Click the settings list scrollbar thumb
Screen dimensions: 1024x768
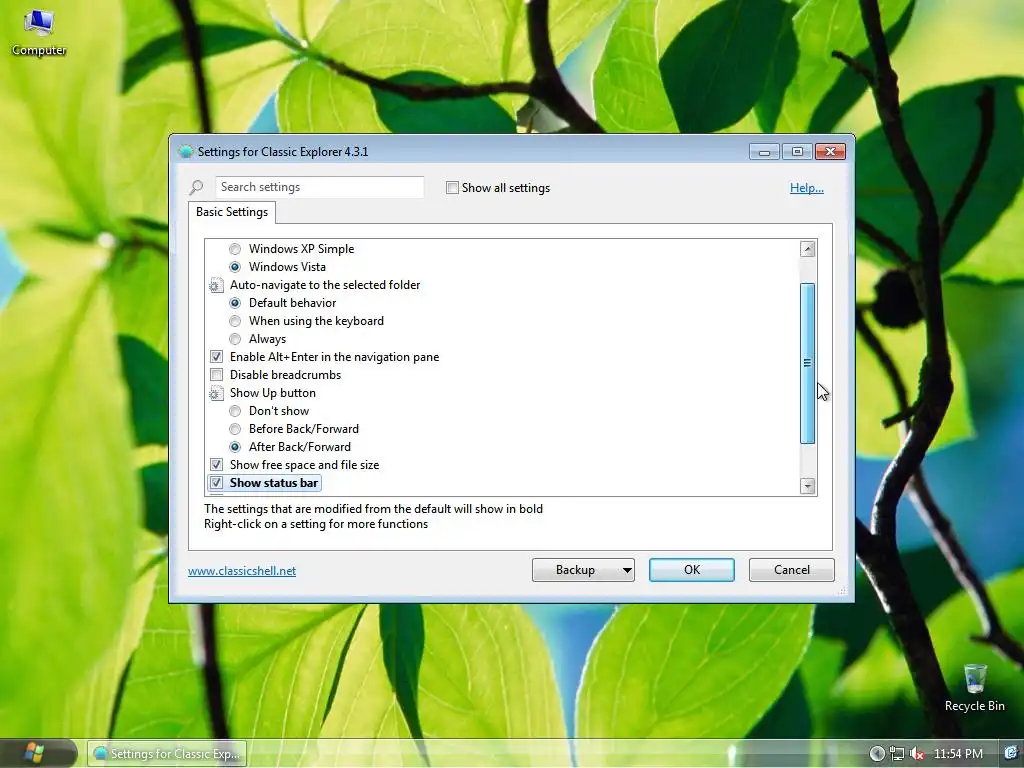pyautogui.click(x=808, y=364)
